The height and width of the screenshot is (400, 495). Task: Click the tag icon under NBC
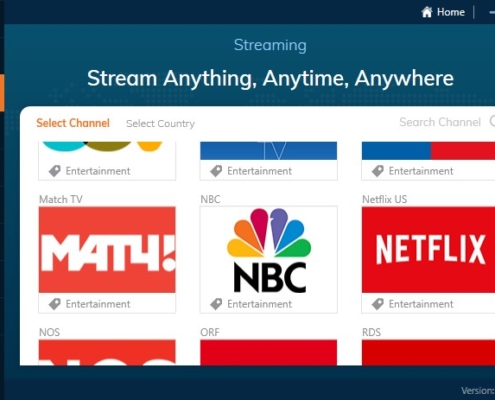click(216, 304)
